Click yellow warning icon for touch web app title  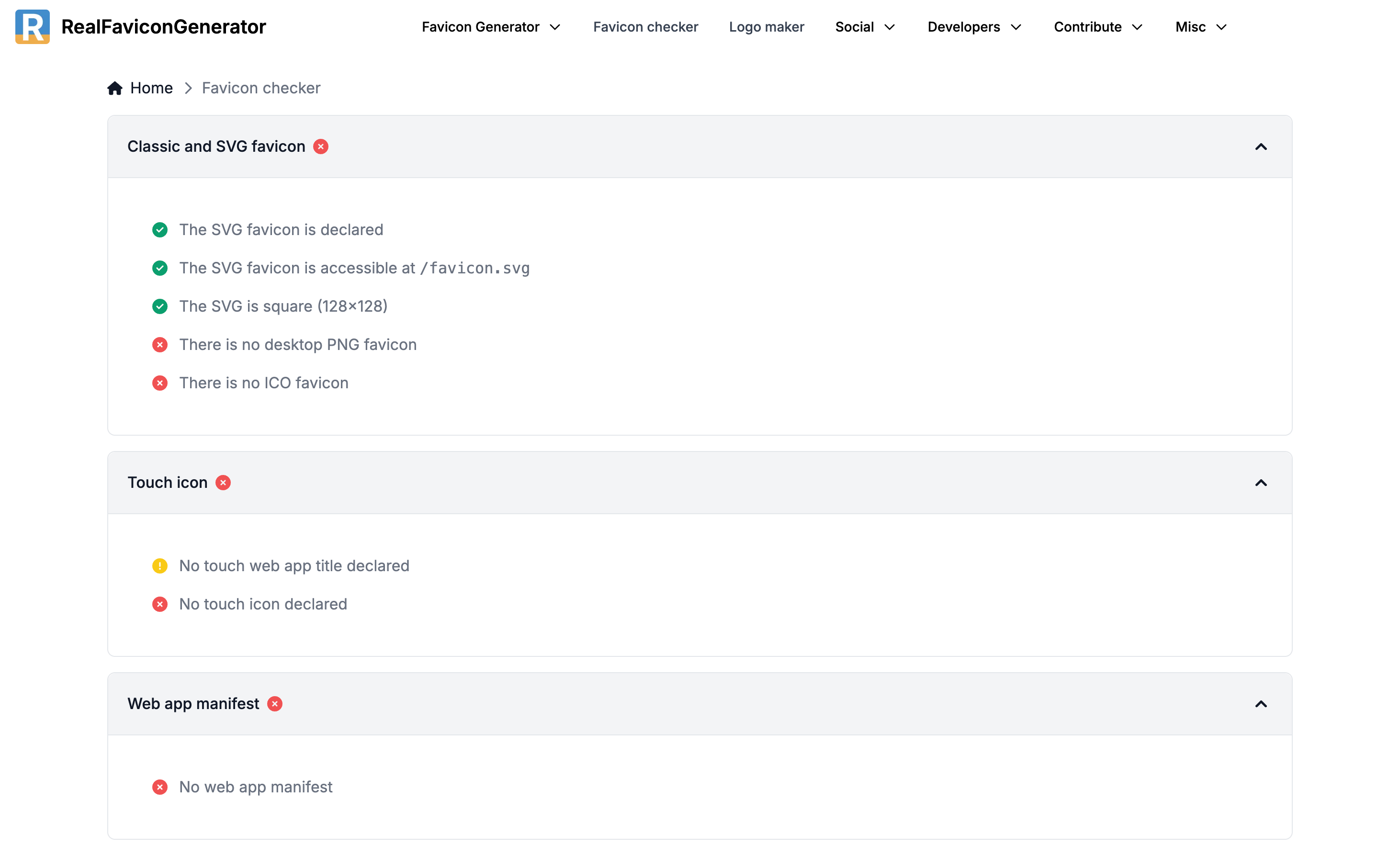(x=159, y=566)
